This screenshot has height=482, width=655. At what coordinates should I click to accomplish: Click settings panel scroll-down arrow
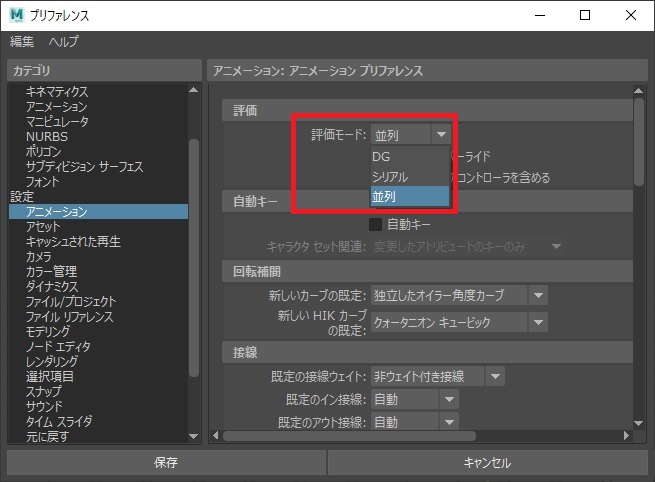click(638, 423)
